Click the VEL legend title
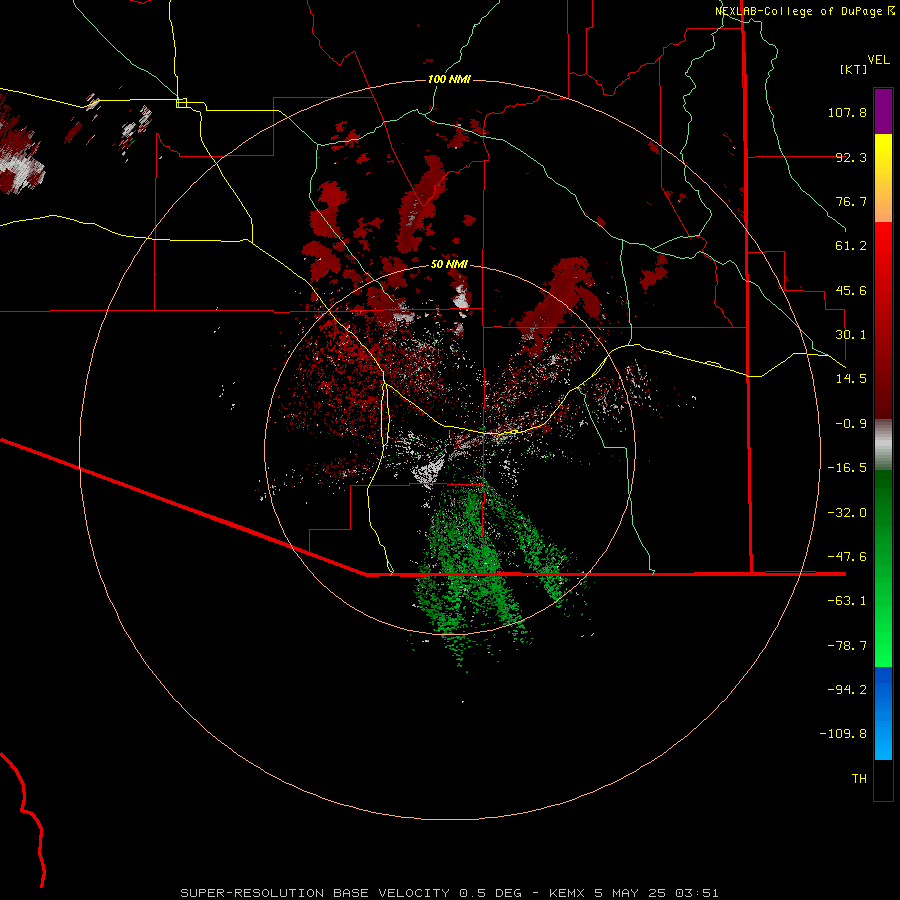This screenshot has height=900, width=900. point(878,60)
